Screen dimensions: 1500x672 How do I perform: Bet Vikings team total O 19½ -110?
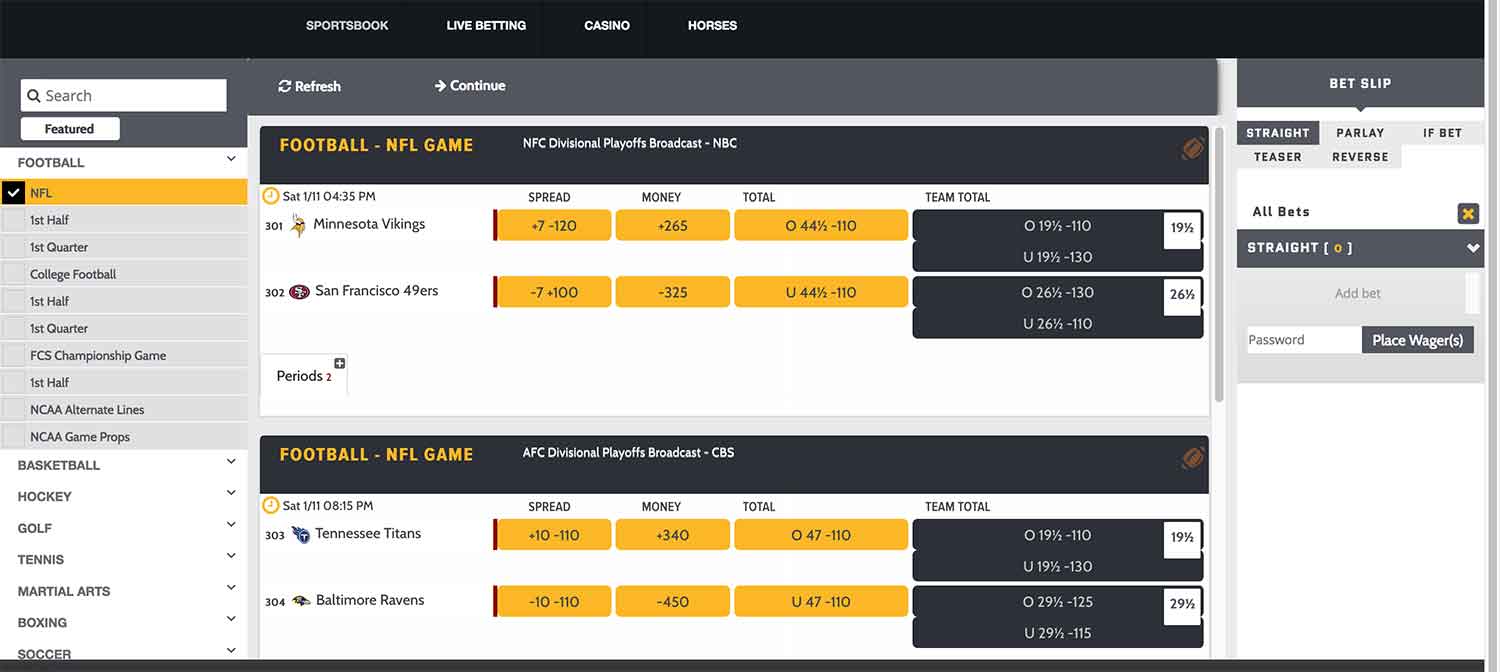[1057, 226]
